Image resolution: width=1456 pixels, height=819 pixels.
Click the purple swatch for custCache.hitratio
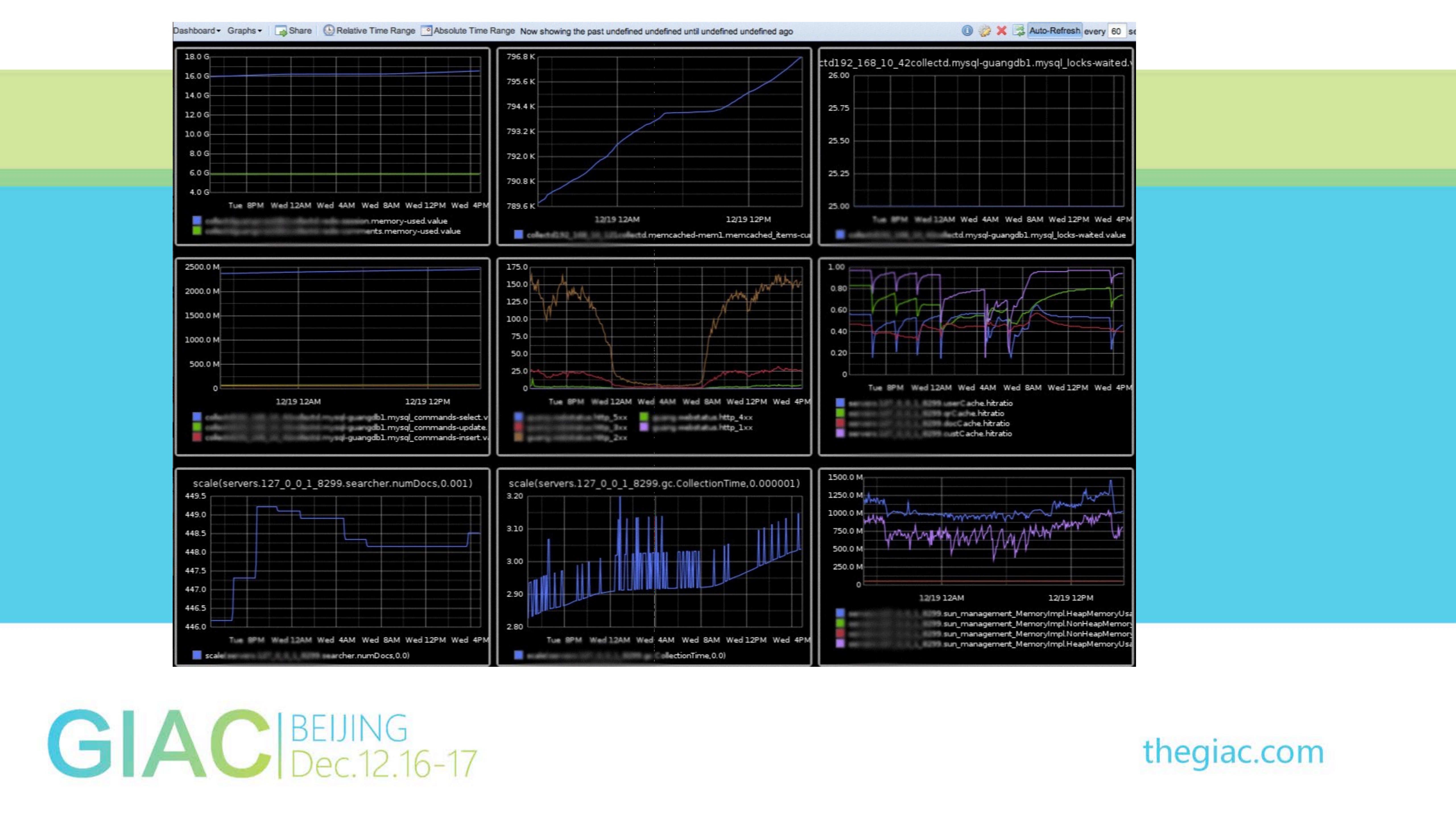pyautogui.click(x=840, y=434)
